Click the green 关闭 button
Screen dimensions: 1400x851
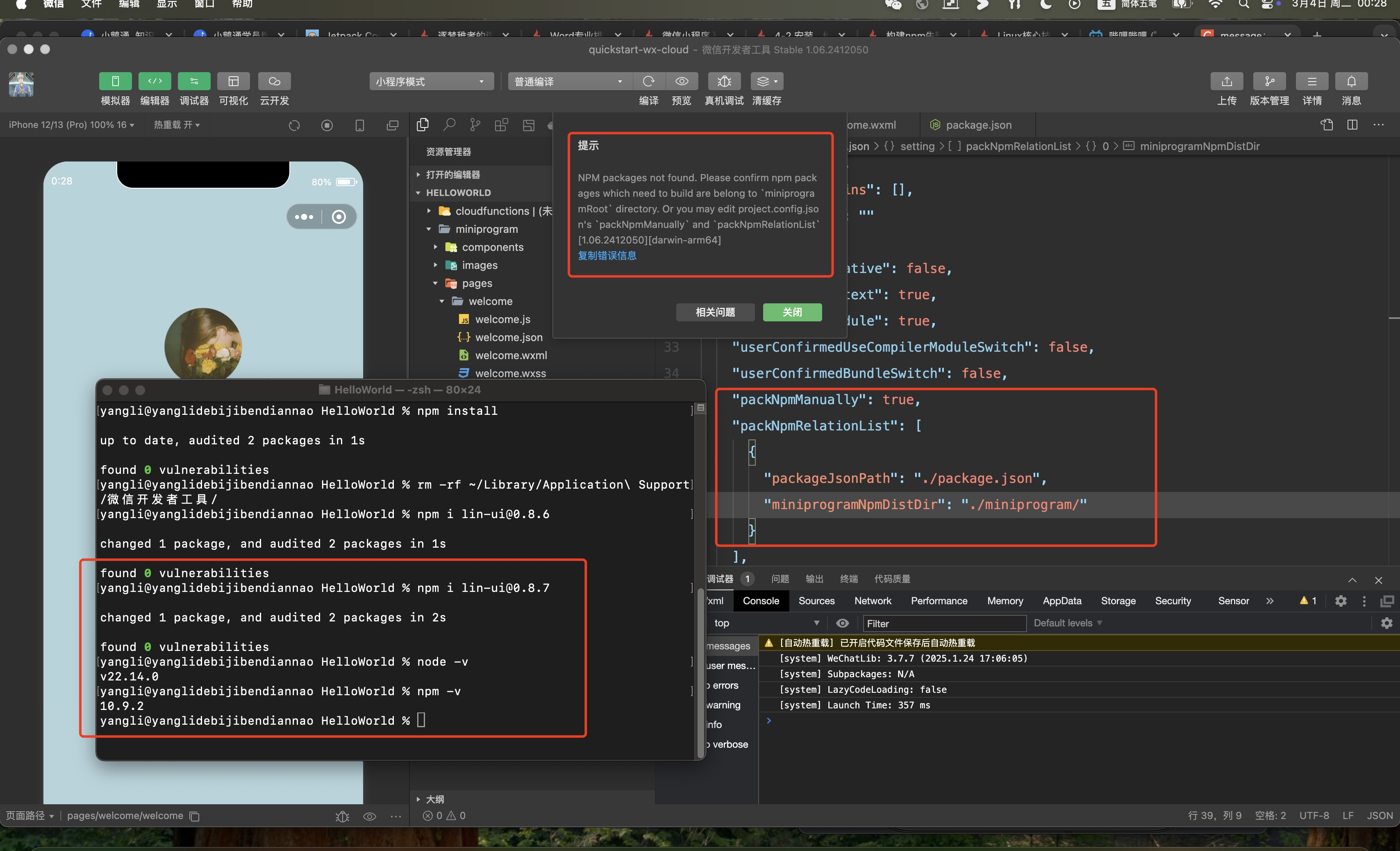(x=792, y=312)
